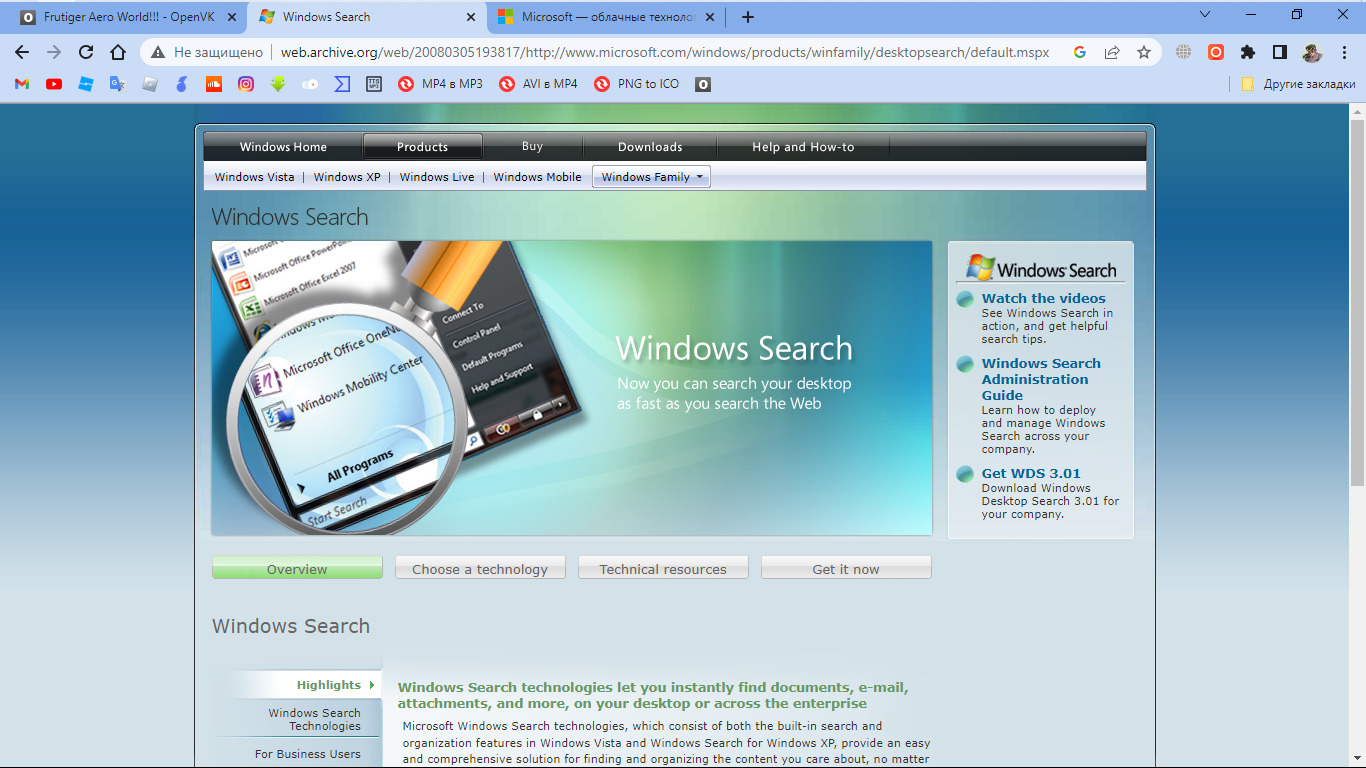The width and height of the screenshot is (1366, 768).
Task: Open the Google Translate bookmark
Action: 118,84
